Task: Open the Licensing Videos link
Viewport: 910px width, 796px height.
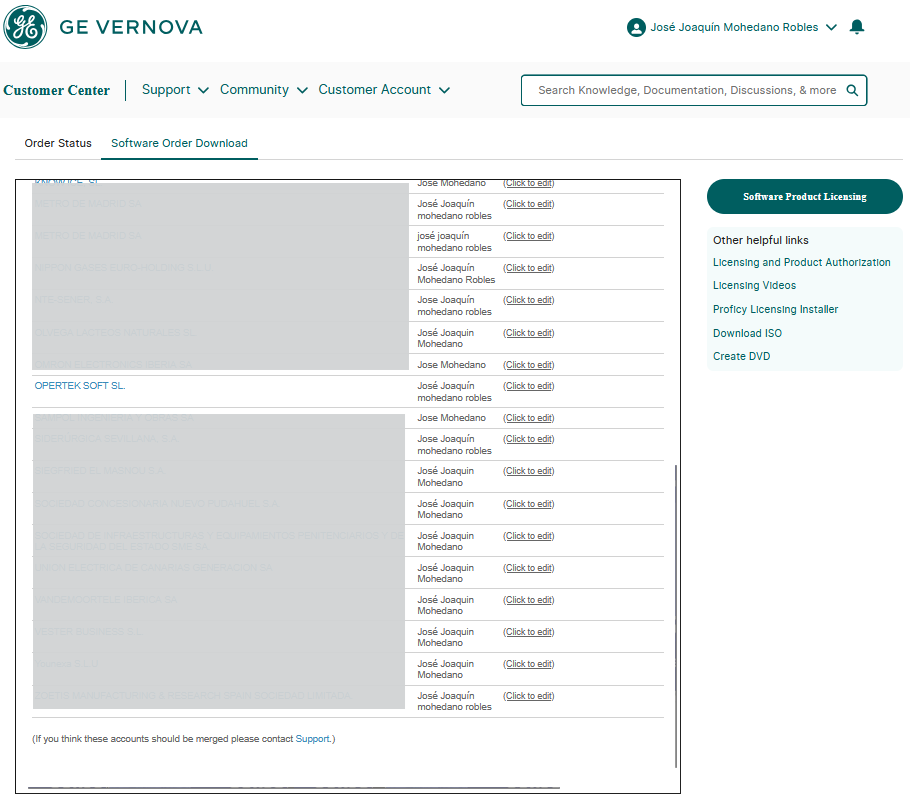Action: pyautogui.click(x=754, y=285)
